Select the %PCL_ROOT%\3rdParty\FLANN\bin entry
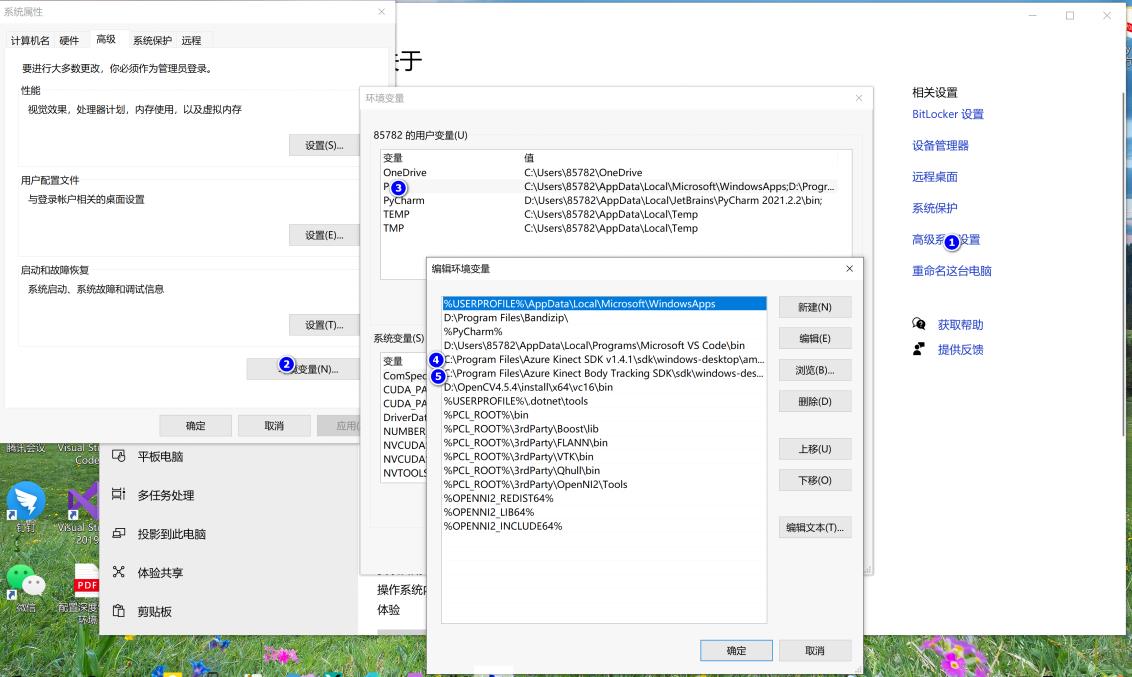Viewport: 1132px width, 677px height. click(604, 442)
